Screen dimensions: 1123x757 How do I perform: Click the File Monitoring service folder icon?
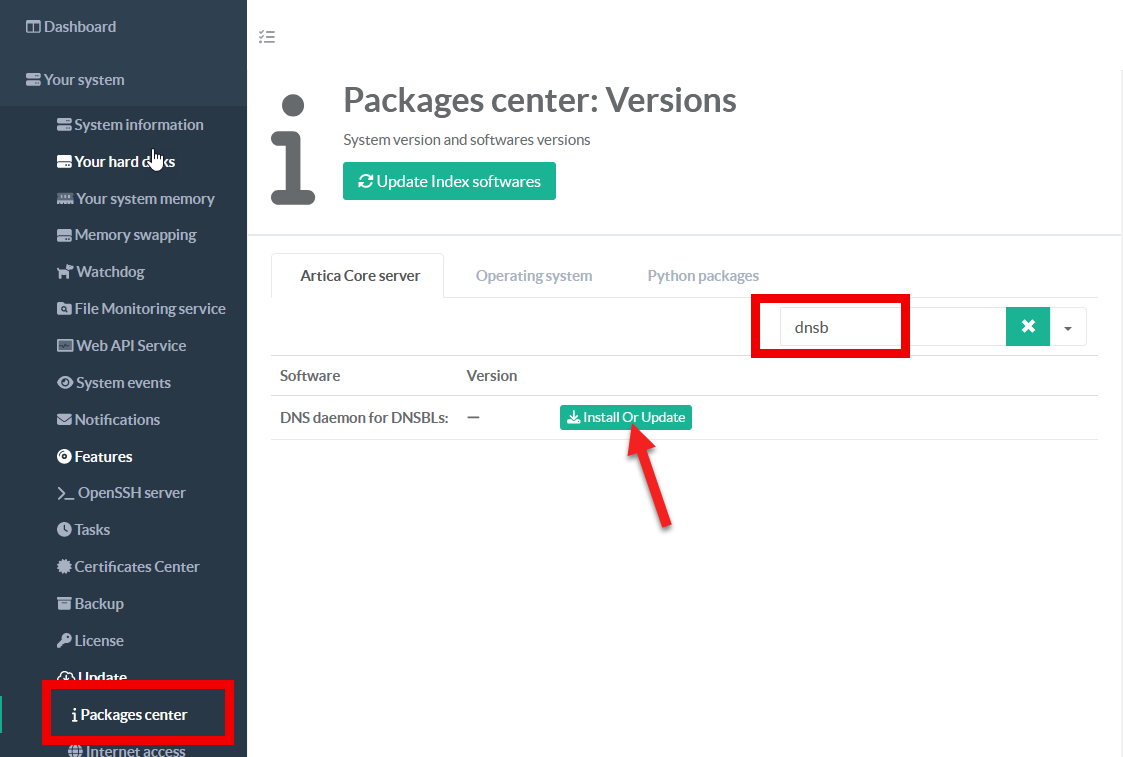64,309
